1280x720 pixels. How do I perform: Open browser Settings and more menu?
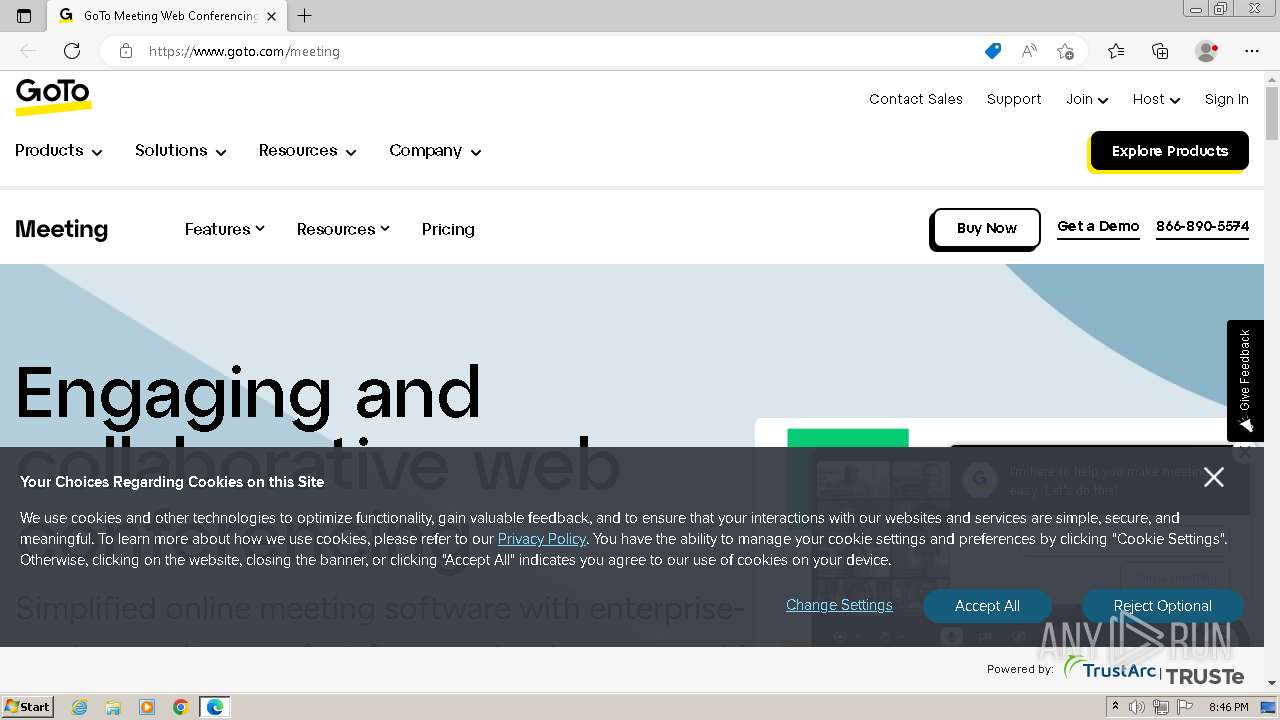coord(1252,51)
